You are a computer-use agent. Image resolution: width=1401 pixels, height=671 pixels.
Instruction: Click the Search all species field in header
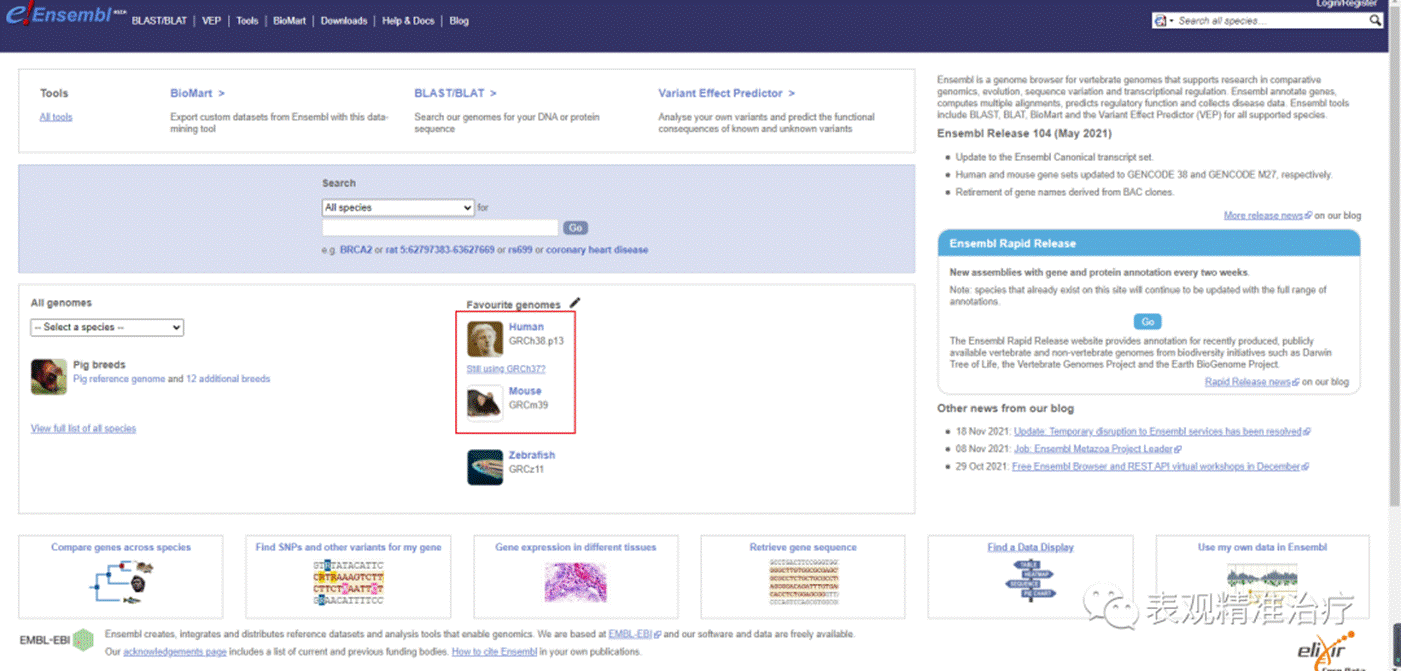[1270, 20]
